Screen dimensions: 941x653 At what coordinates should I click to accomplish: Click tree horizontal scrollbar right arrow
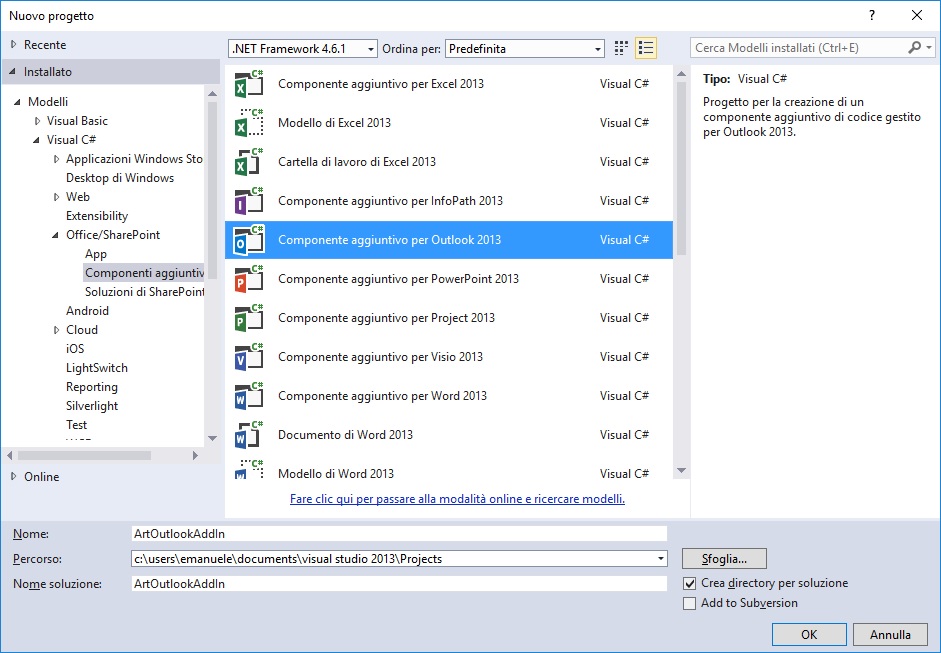click(195, 456)
